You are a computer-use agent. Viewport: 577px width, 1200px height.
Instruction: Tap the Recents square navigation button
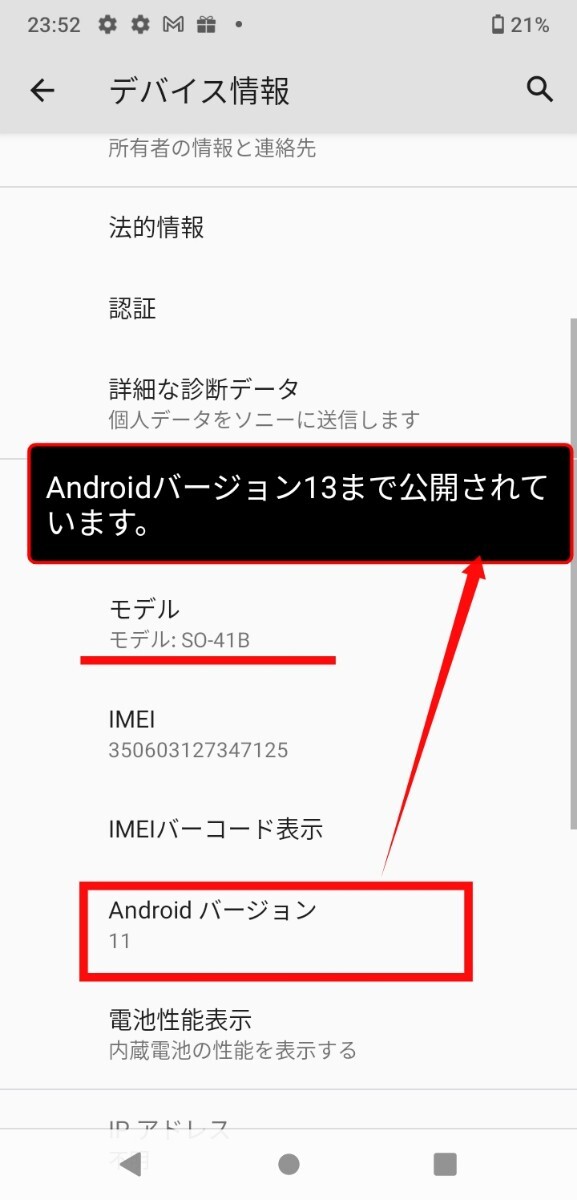pyautogui.click(x=445, y=1163)
